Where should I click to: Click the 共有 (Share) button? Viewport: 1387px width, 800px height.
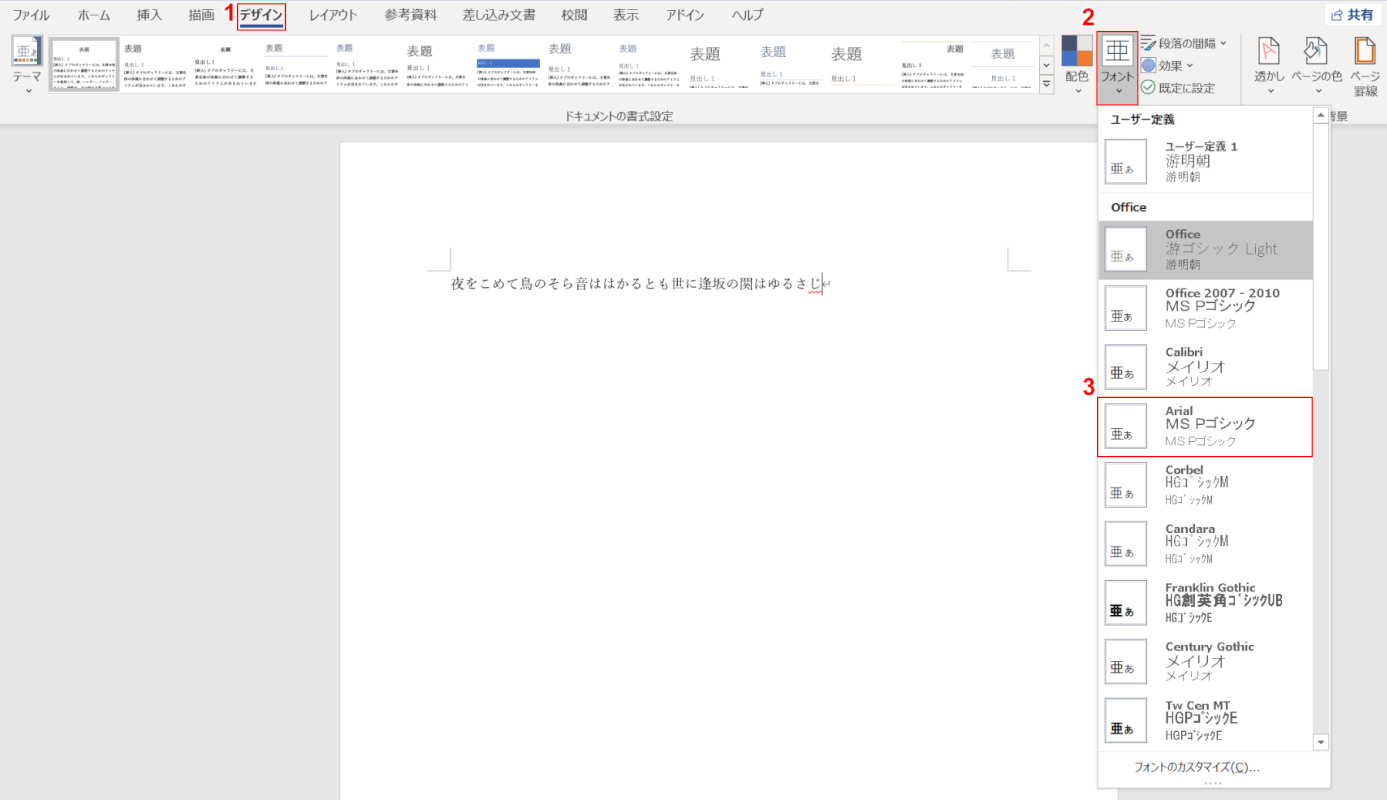[1351, 15]
